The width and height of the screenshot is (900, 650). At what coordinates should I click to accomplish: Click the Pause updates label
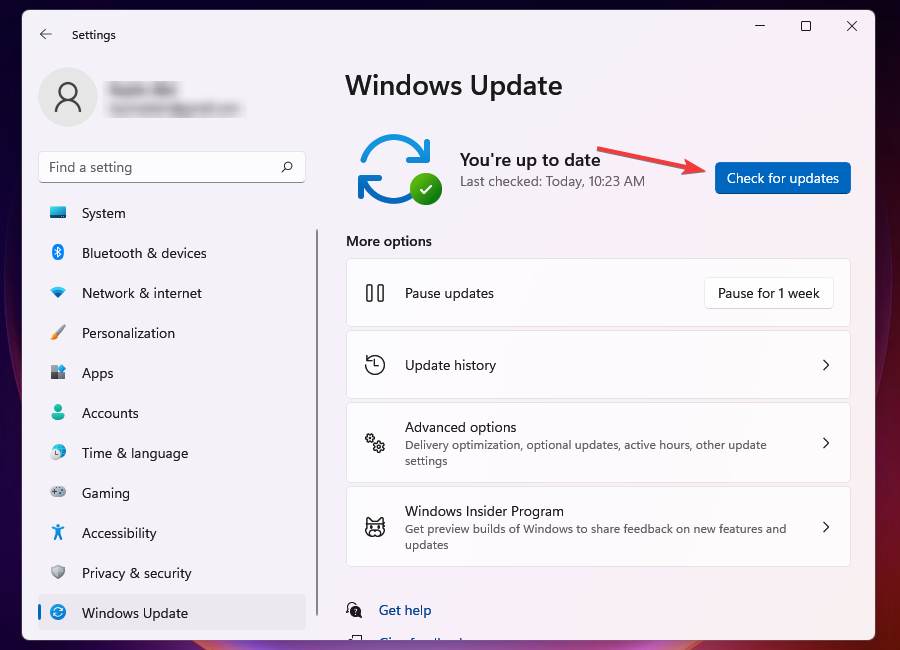449,293
